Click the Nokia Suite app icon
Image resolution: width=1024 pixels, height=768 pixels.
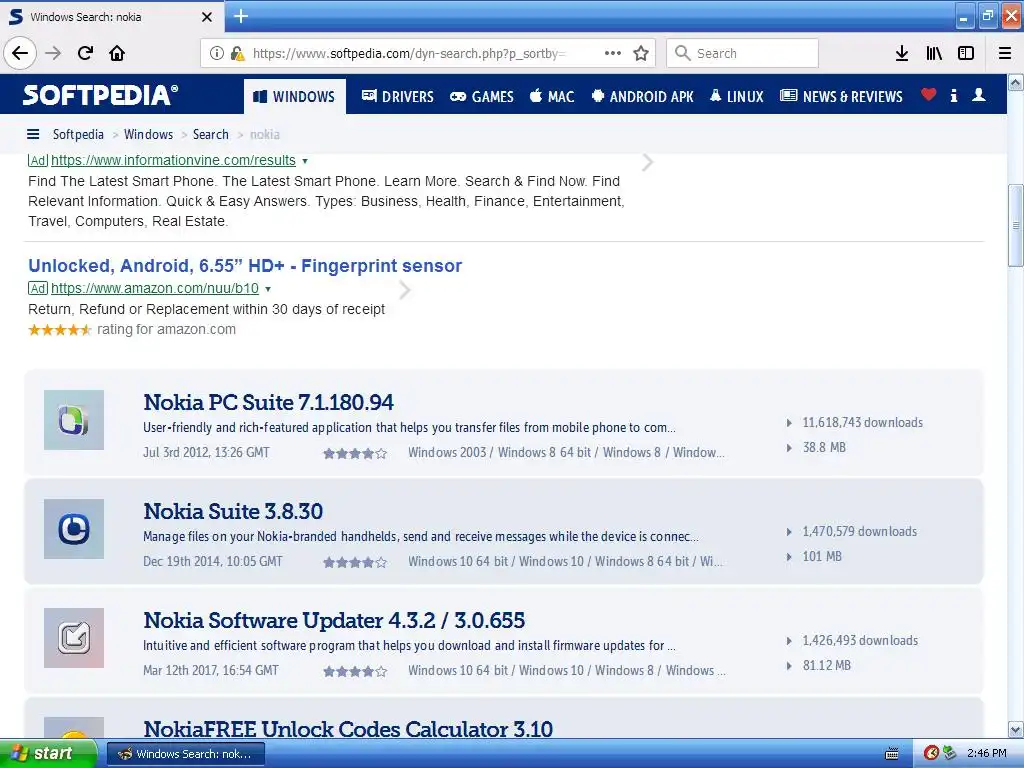[74, 529]
